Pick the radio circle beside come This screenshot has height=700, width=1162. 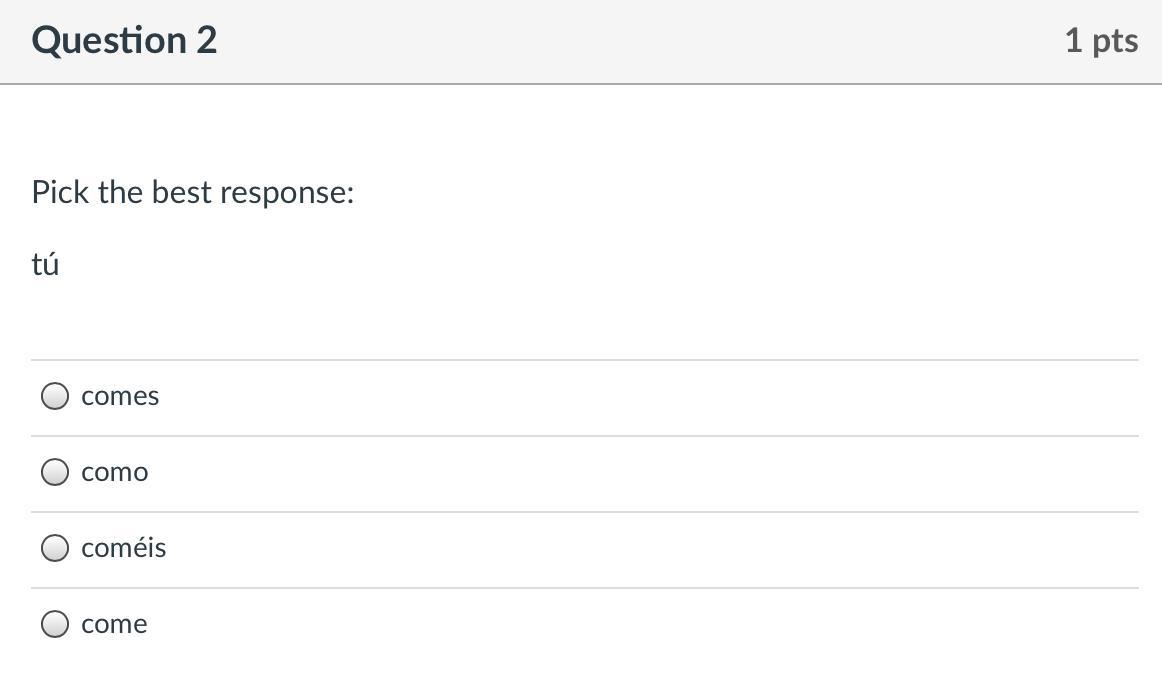(x=55, y=624)
